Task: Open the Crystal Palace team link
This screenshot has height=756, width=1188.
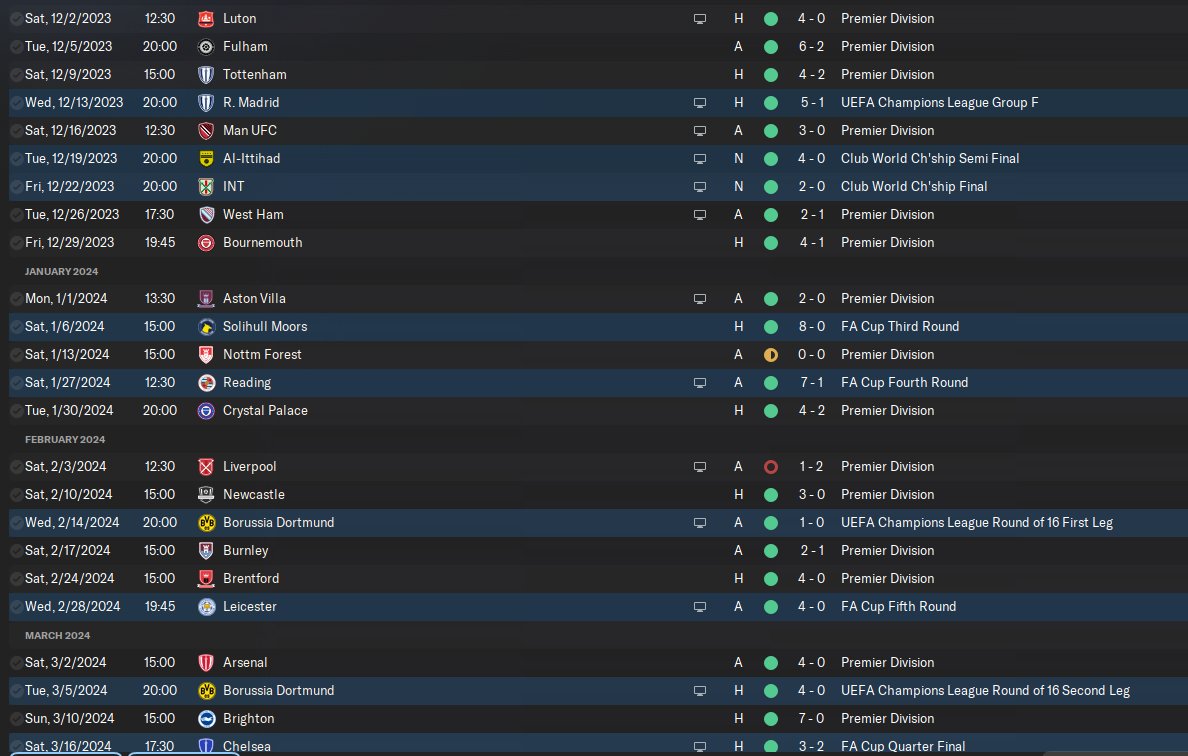Action: click(x=265, y=410)
